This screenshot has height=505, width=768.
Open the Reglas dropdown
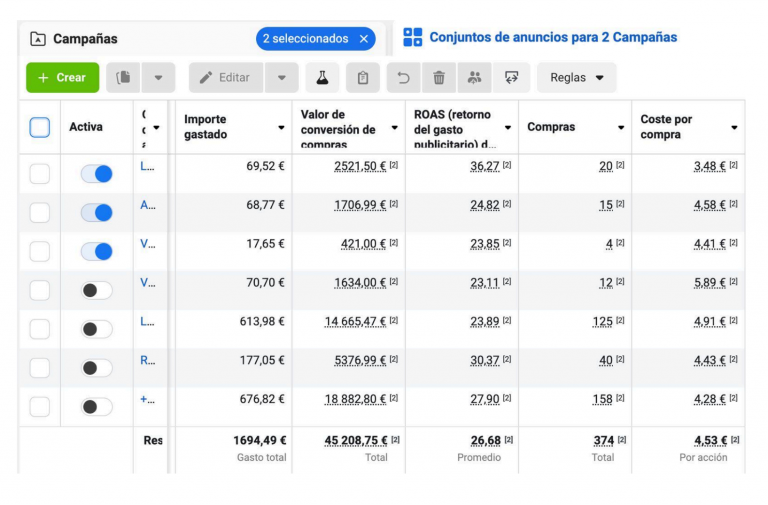coord(577,78)
